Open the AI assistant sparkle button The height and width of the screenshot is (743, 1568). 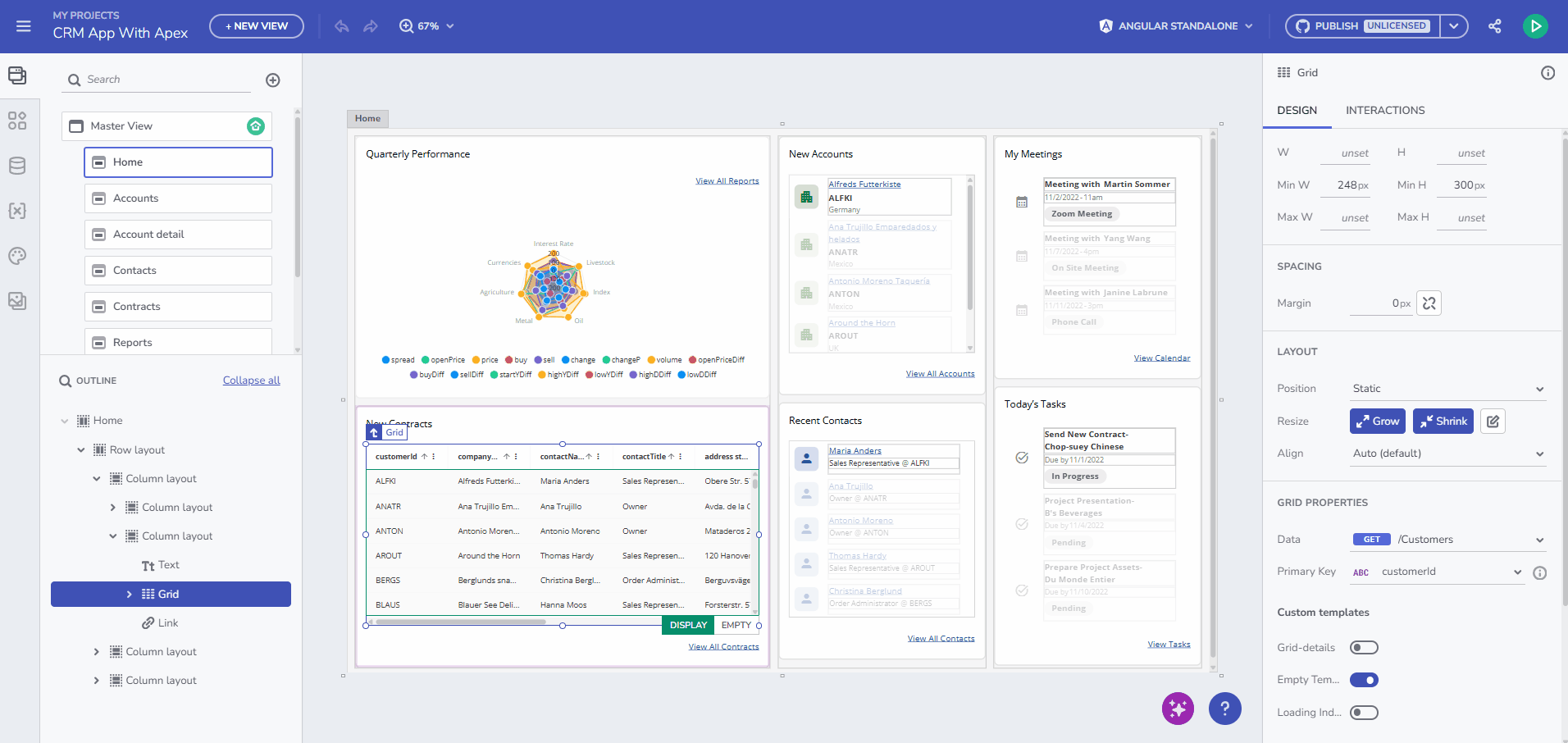coord(1178,709)
